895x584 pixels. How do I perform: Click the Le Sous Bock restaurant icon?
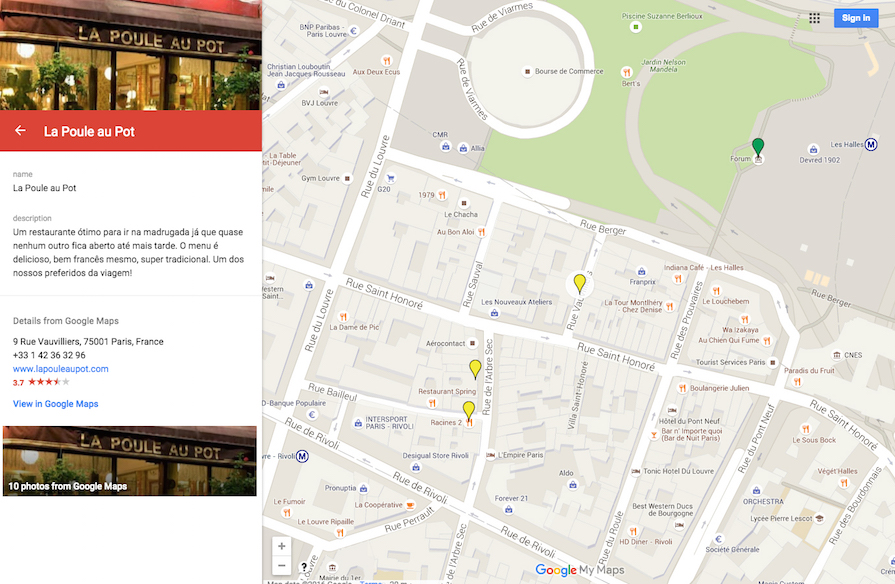[805, 429]
